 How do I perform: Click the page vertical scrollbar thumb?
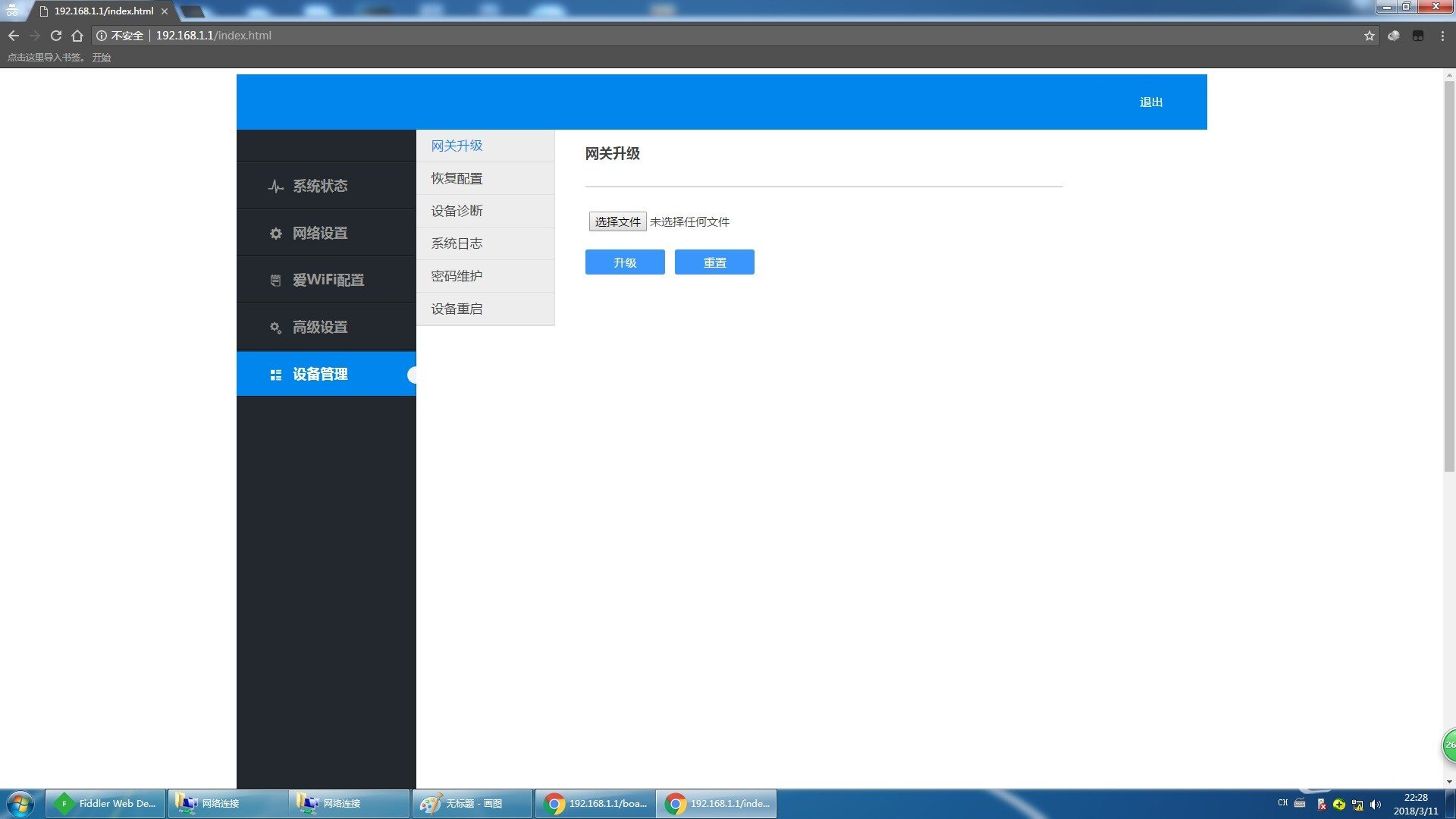[1449, 277]
